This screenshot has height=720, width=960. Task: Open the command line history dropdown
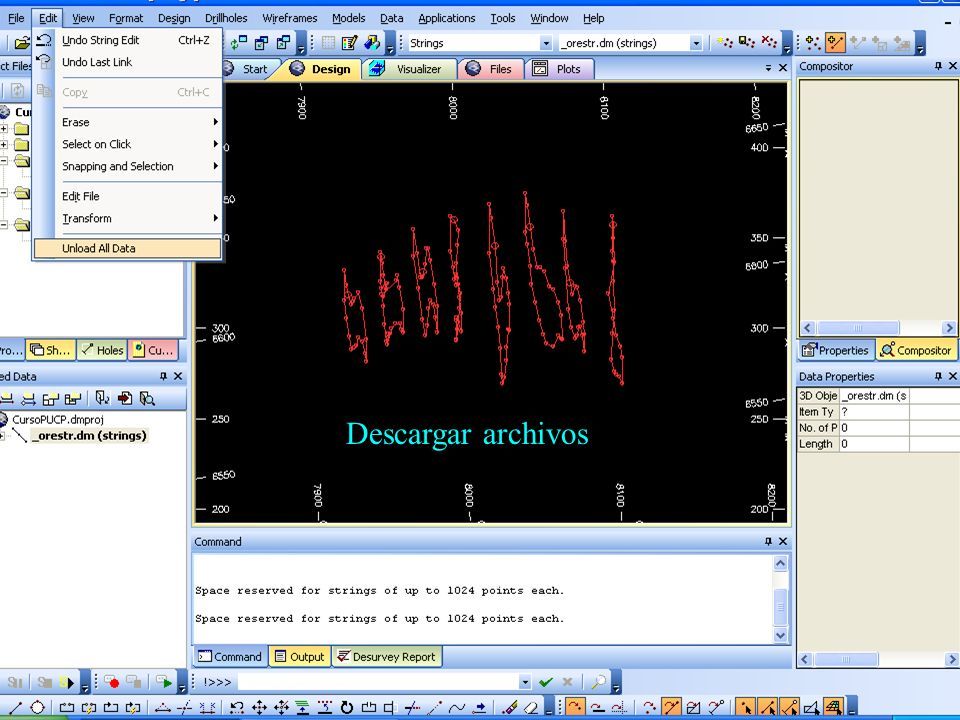(x=525, y=682)
